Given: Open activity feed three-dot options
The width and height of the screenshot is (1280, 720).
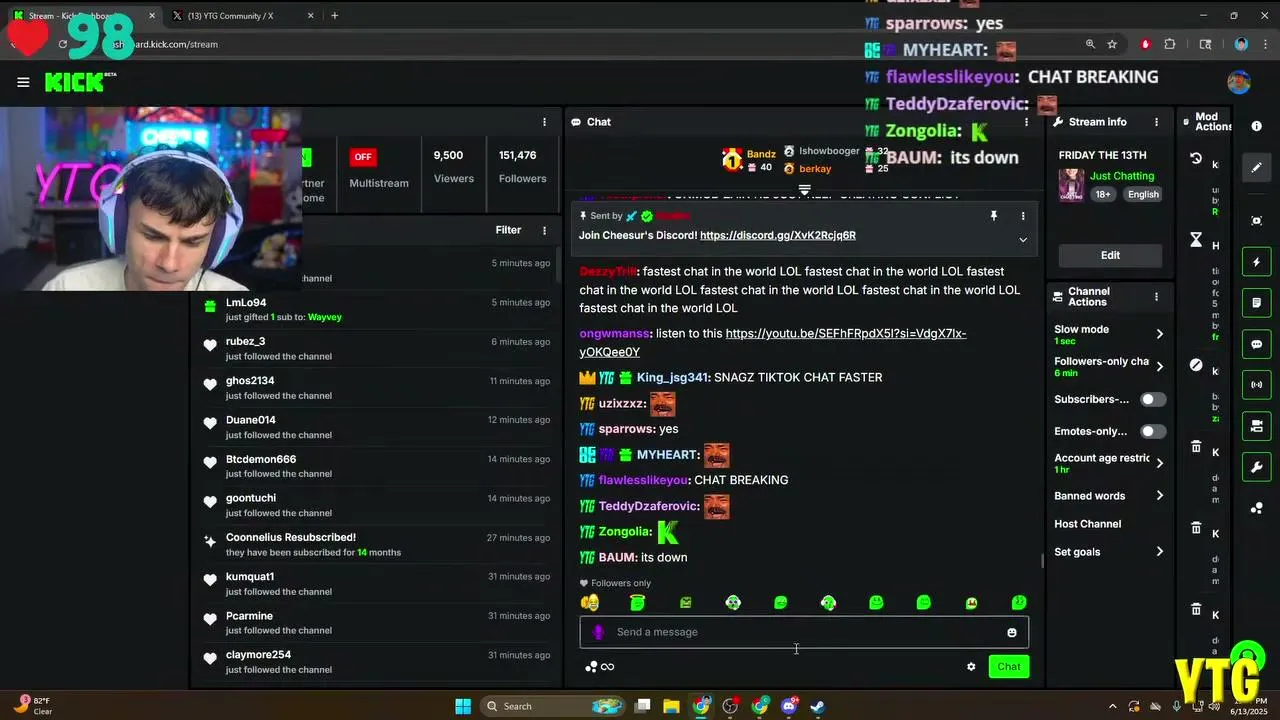Looking at the screenshot, I should pos(544,122).
